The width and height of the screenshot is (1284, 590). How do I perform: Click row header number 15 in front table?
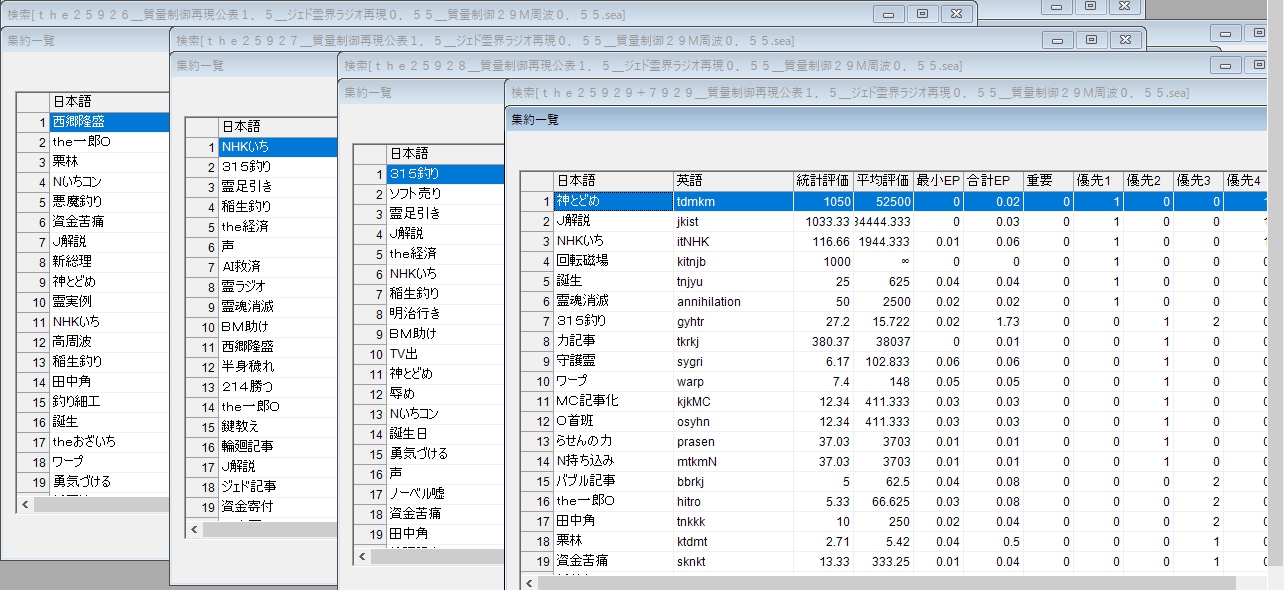click(537, 481)
